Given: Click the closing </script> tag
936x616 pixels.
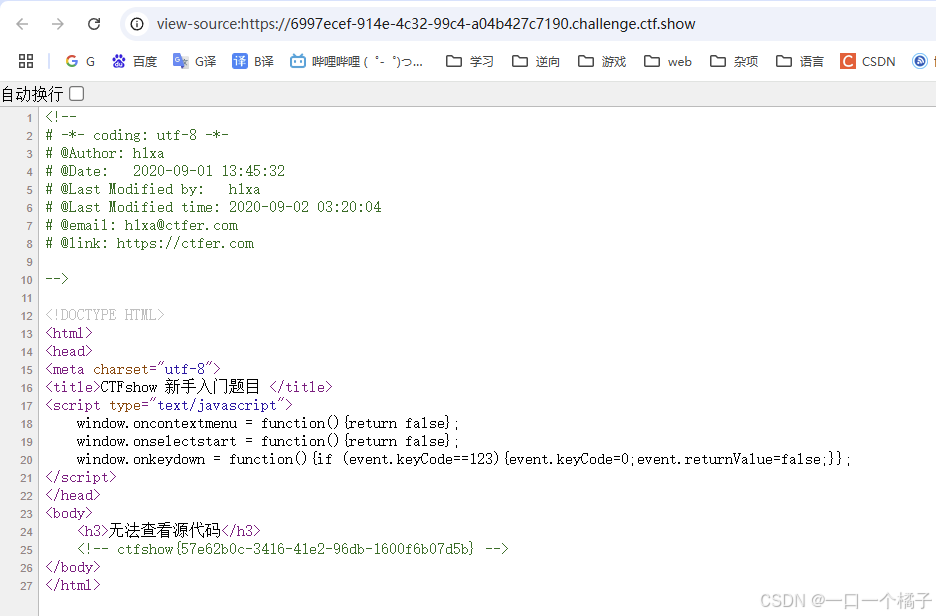Looking at the screenshot, I should pos(81,478).
